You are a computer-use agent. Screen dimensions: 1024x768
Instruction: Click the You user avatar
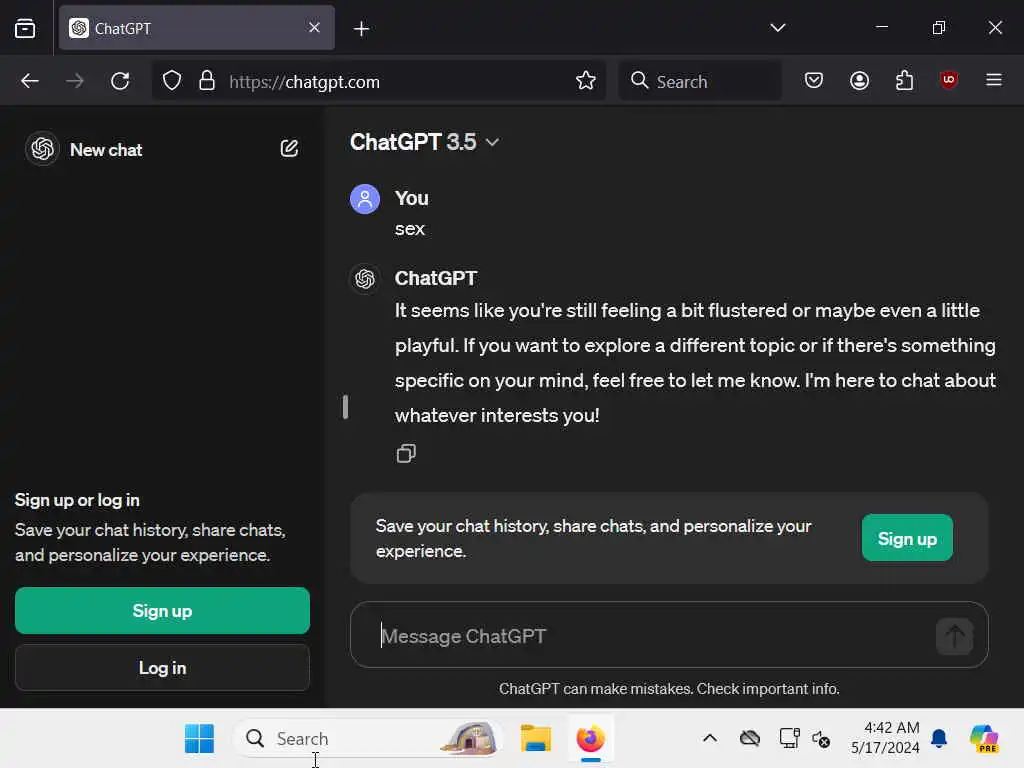point(365,199)
